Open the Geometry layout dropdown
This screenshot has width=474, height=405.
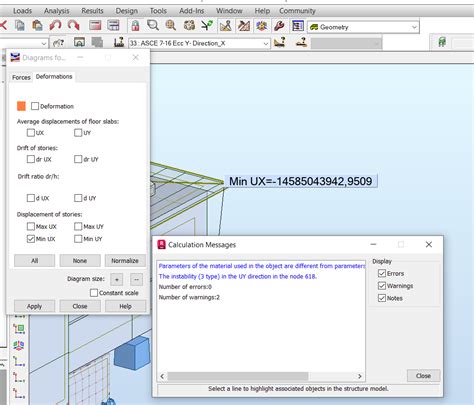[x=363, y=27]
